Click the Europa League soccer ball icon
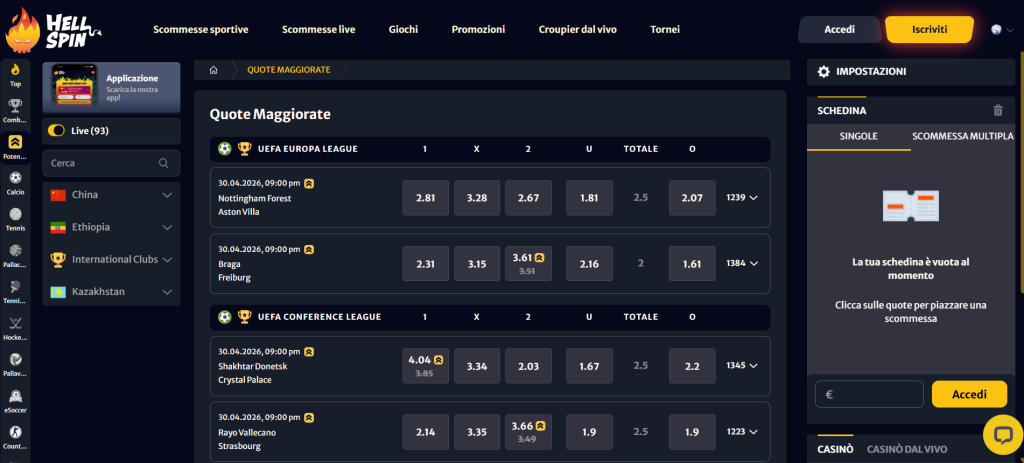This screenshot has width=1024, height=463. [x=225, y=149]
